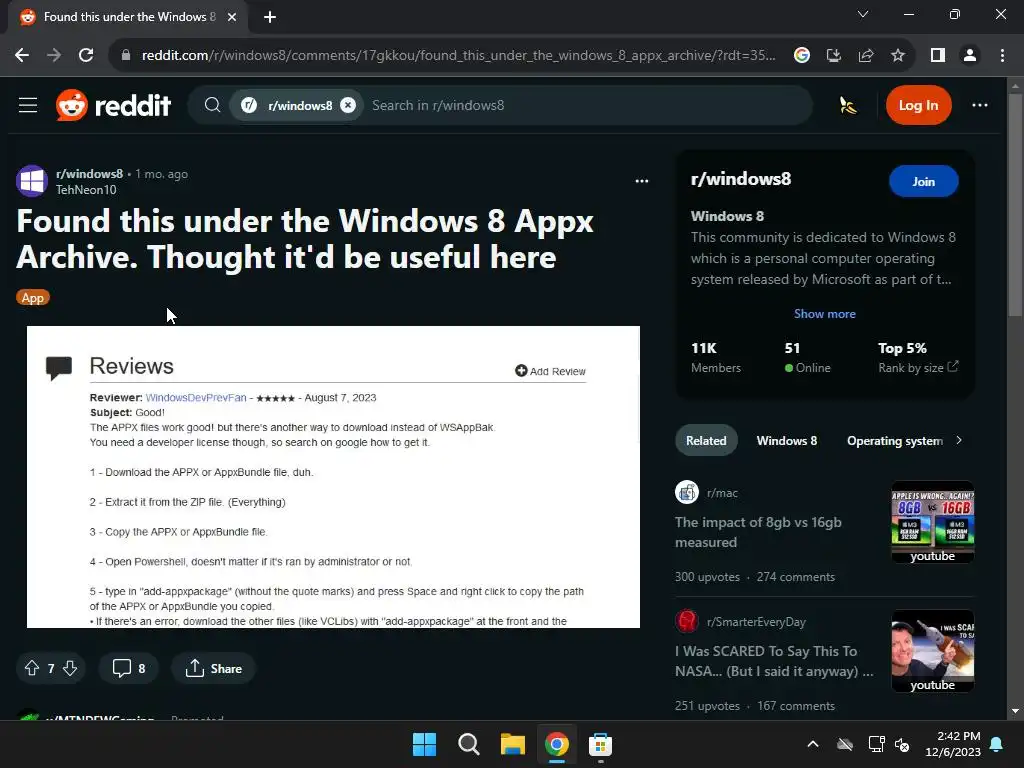The width and height of the screenshot is (1024, 768).
Task: Open post overflow menu next to TehNeon10
Action: point(642,181)
